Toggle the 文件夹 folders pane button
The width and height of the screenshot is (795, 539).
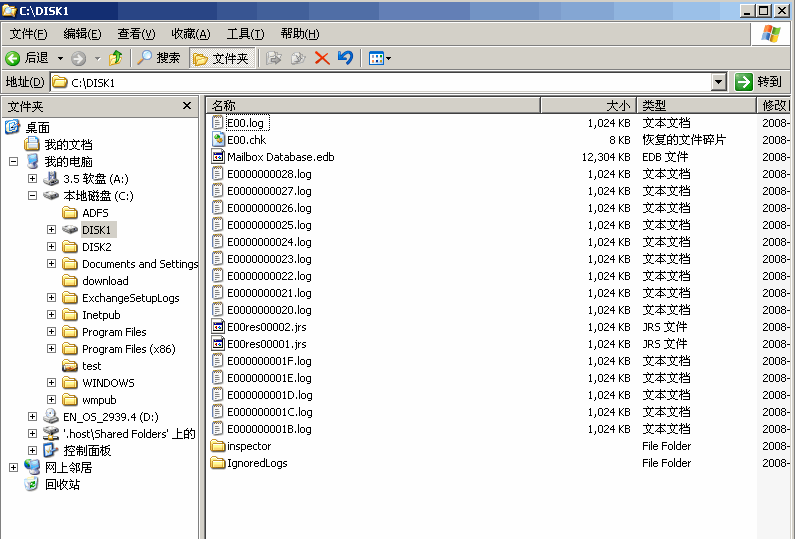click(221, 58)
